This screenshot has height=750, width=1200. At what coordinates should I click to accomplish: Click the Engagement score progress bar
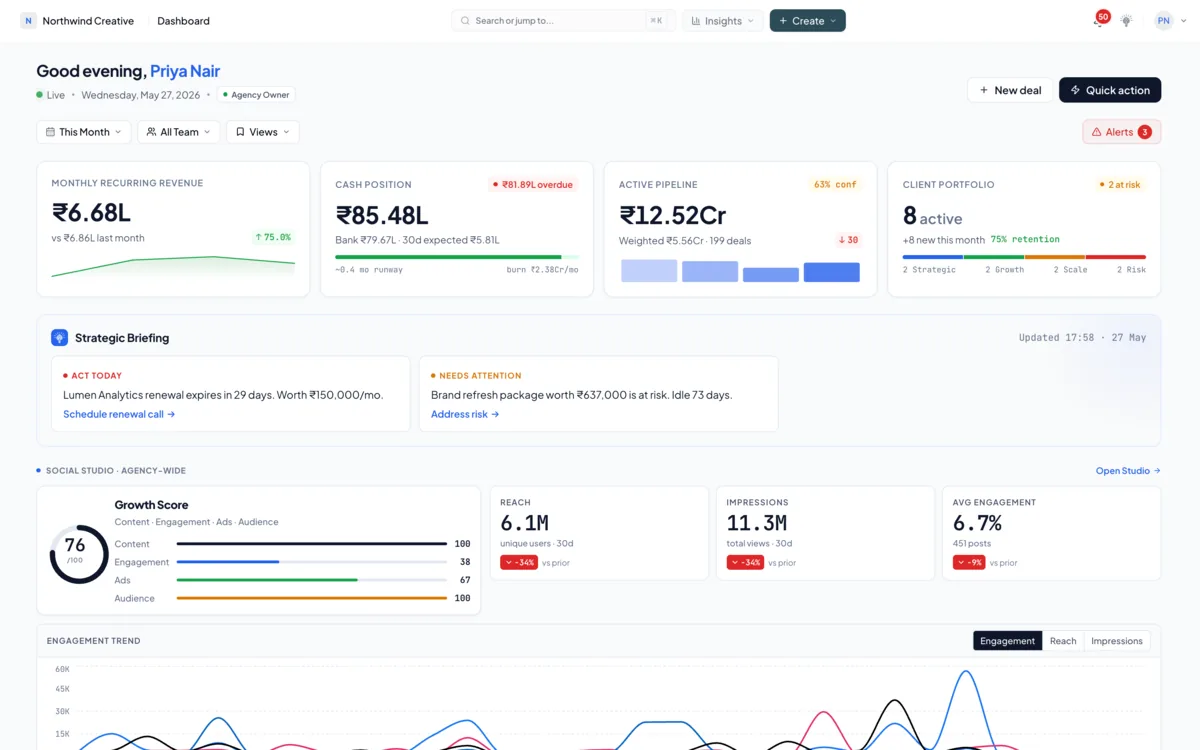[312, 562]
